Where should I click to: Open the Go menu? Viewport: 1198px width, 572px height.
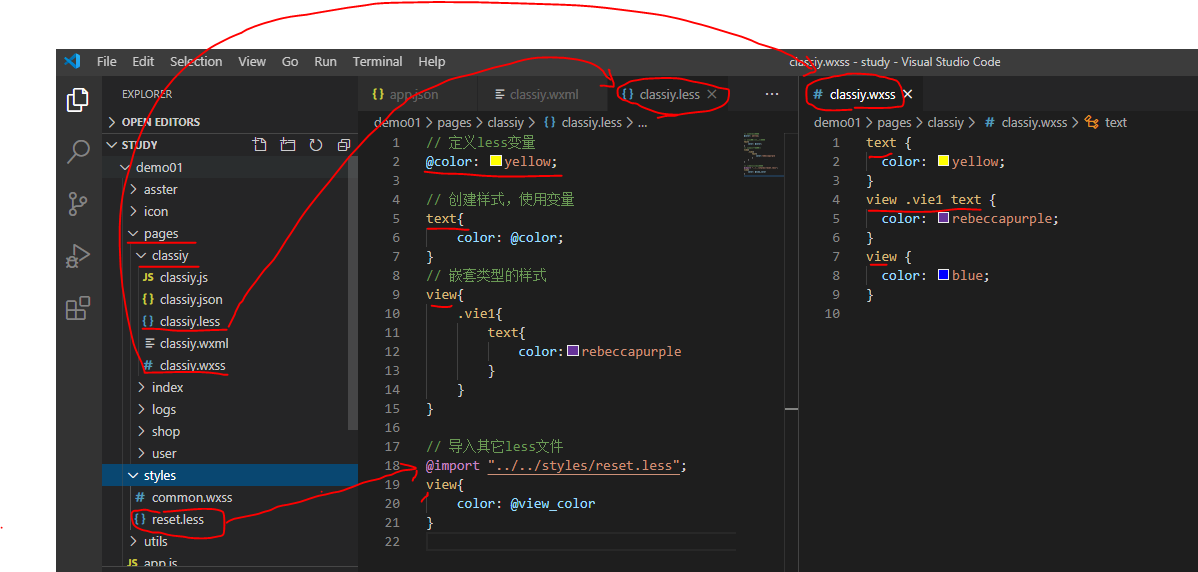click(x=290, y=62)
